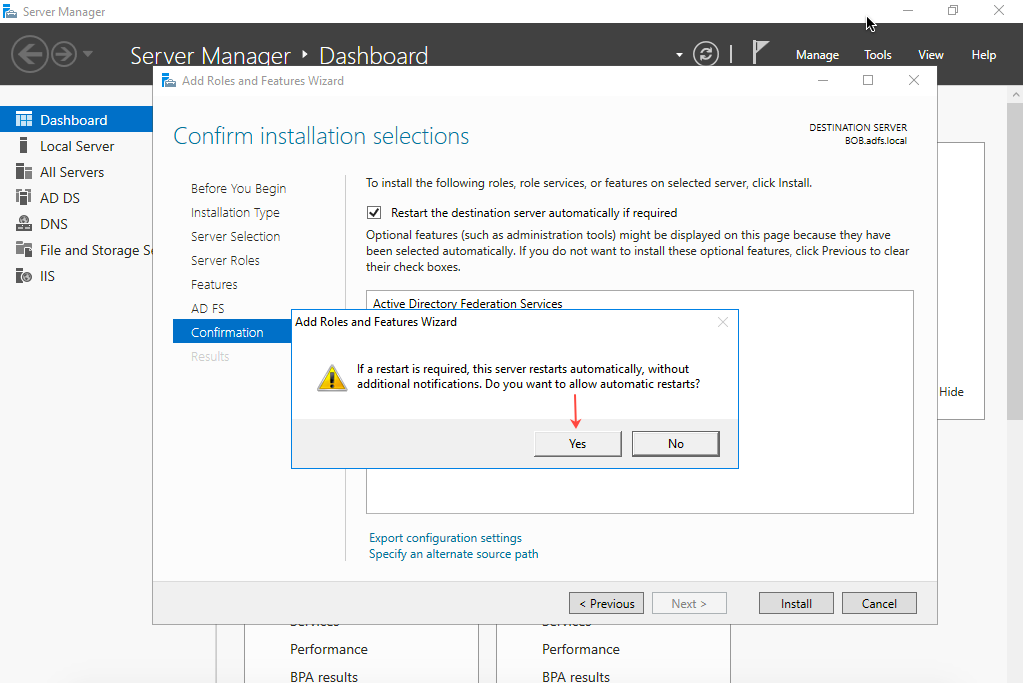Image resolution: width=1023 pixels, height=683 pixels.
Task: Click File and Storage Services icon
Action: (x=23, y=249)
